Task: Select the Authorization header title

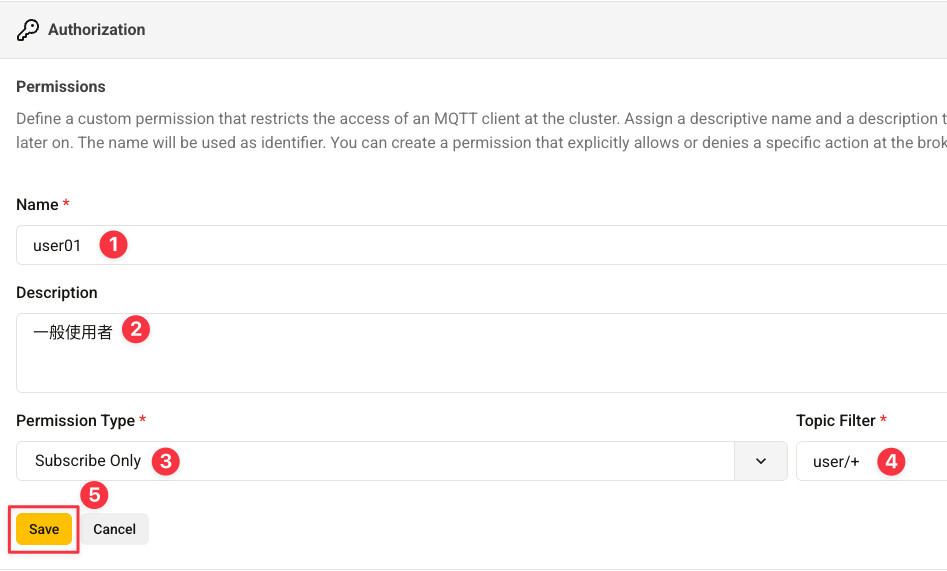Action: pyautogui.click(x=96, y=30)
